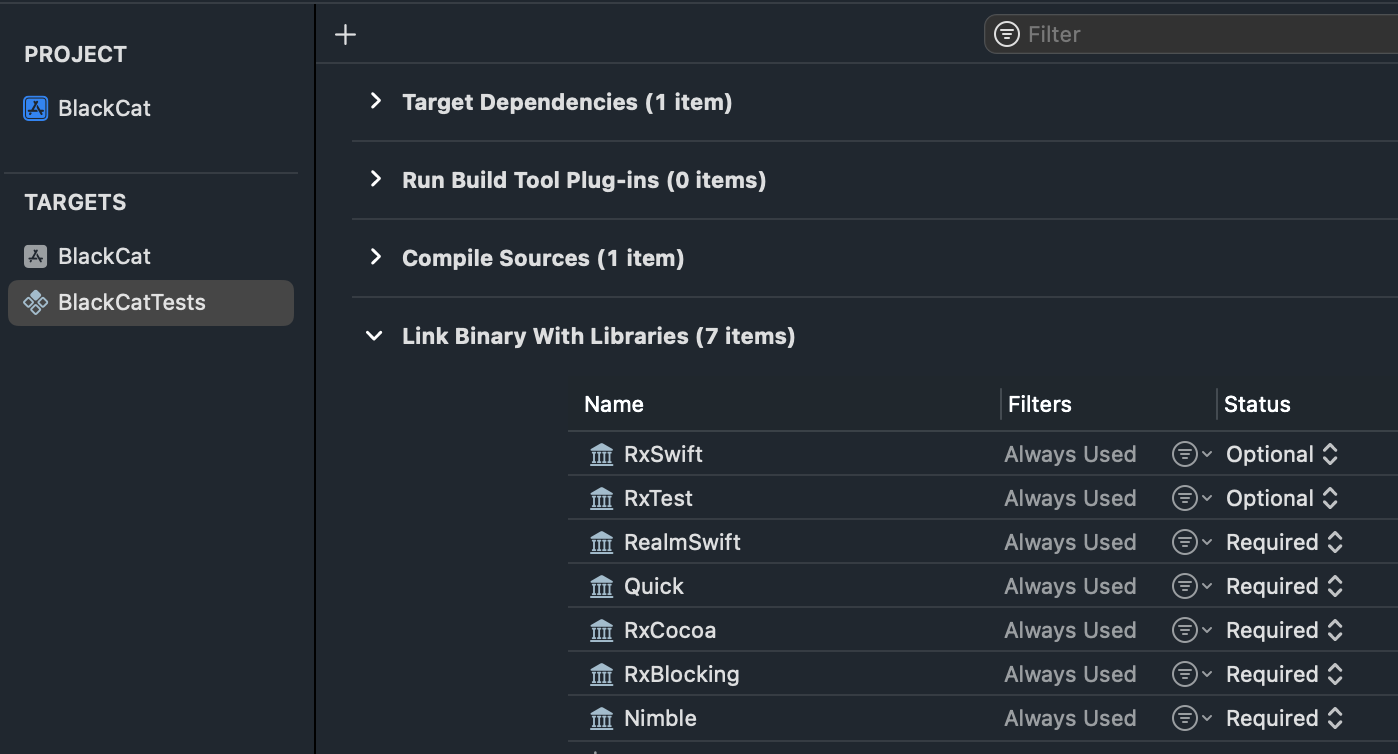Click the Filters column header

(1039, 405)
